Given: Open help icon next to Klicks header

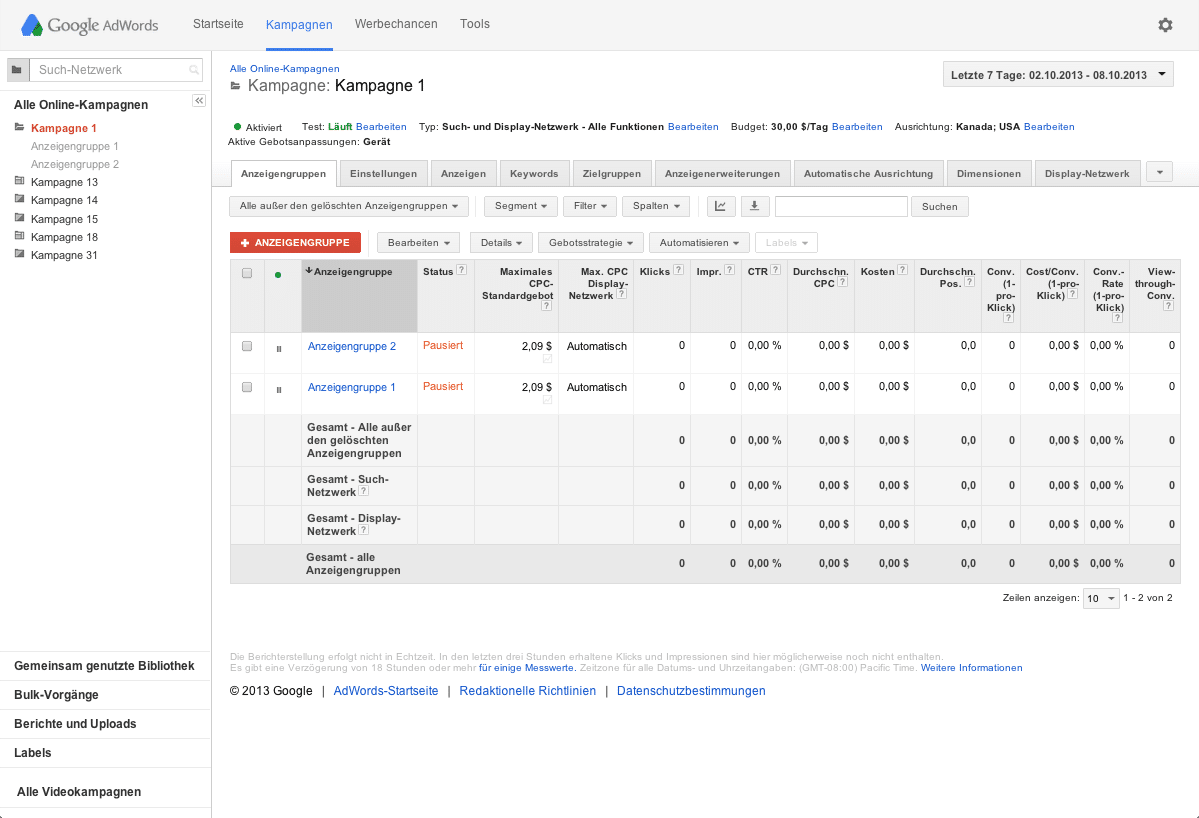Looking at the screenshot, I should pos(678,270).
